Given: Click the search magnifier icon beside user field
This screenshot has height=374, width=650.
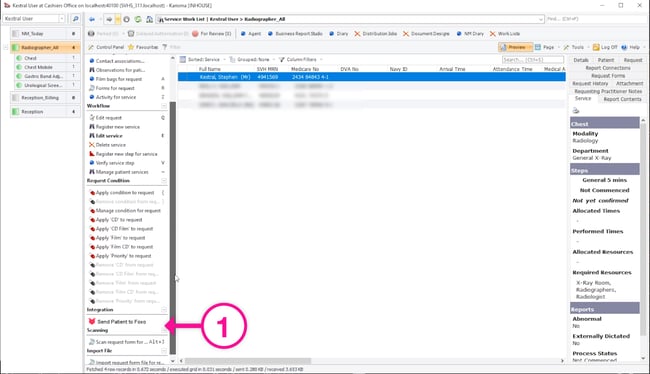Looking at the screenshot, I should pyautogui.click(x=75, y=19).
